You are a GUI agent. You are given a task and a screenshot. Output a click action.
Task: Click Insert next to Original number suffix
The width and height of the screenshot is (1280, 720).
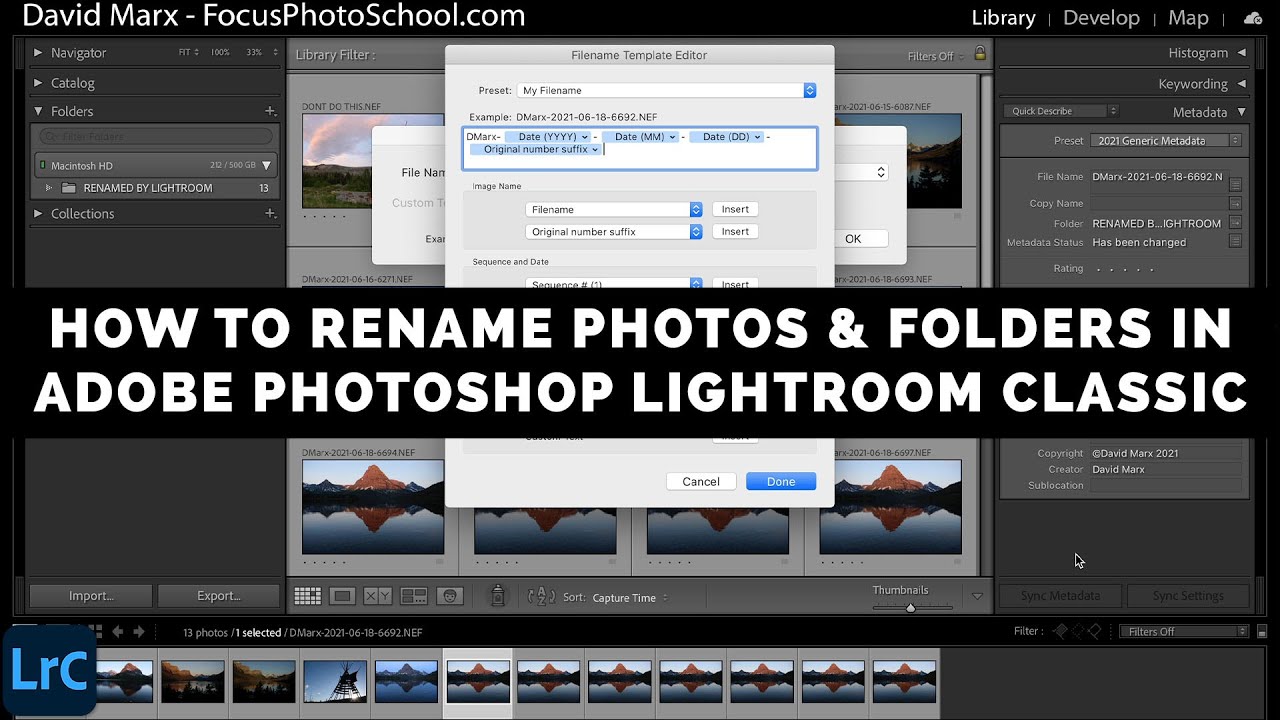(735, 231)
